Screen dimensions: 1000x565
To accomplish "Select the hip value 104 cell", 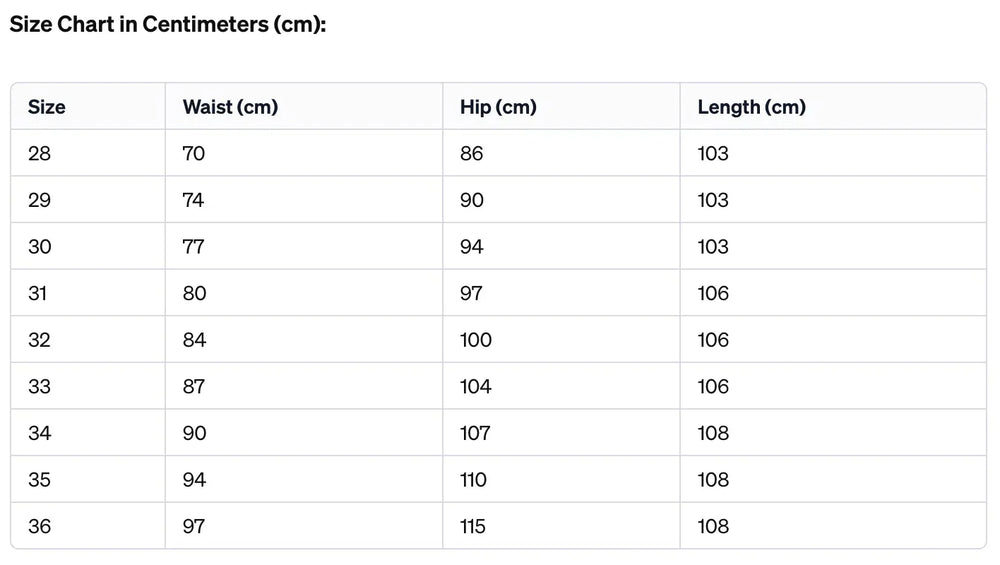I will pos(476,387).
